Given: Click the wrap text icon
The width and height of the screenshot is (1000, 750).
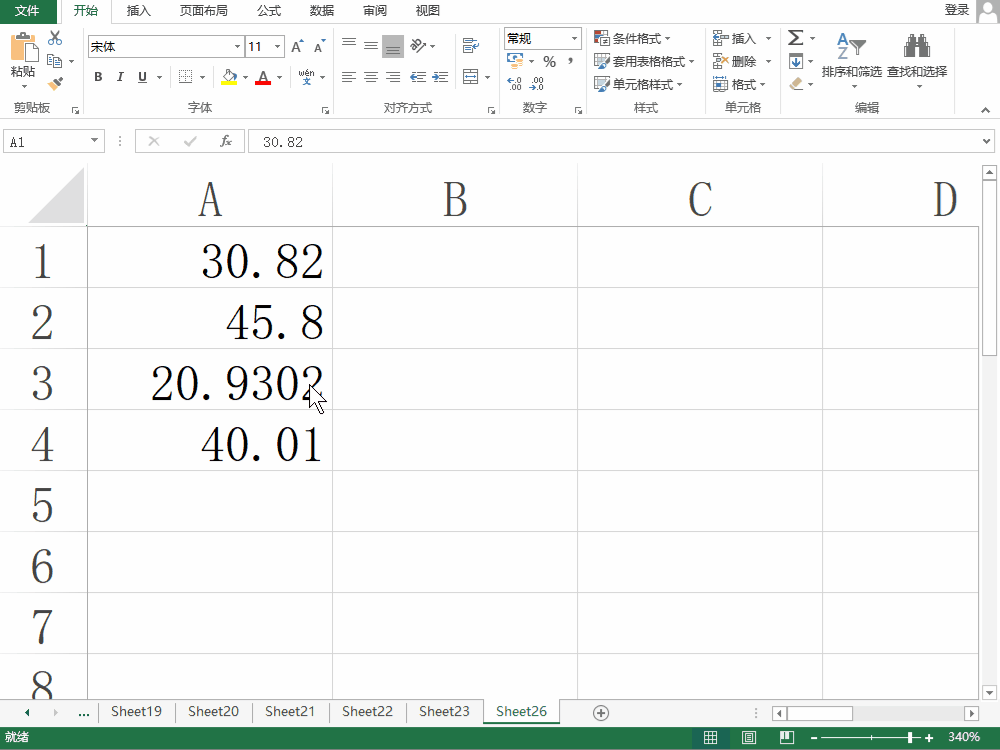Looking at the screenshot, I should [470, 45].
